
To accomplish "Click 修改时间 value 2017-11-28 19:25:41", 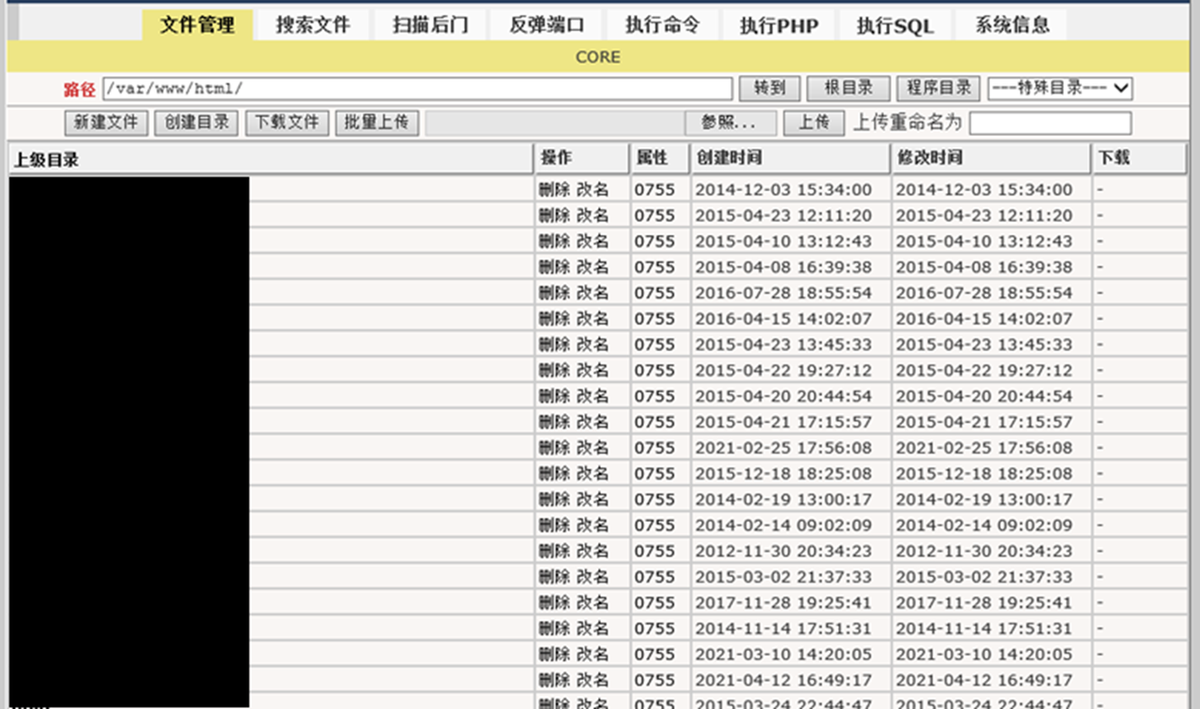I will 983,603.
